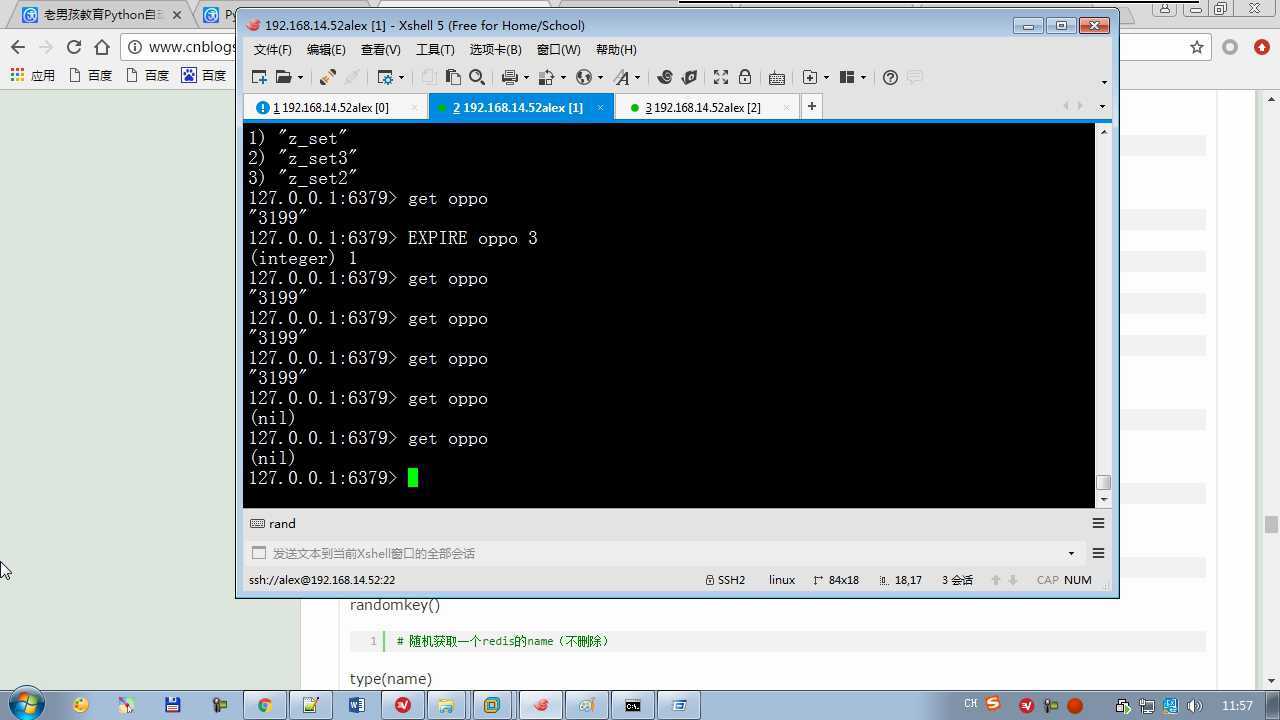Image resolution: width=1280 pixels, height=720 pixels.
Task: Click the 3 会话 status bar entry
Action: coord(957,580)
